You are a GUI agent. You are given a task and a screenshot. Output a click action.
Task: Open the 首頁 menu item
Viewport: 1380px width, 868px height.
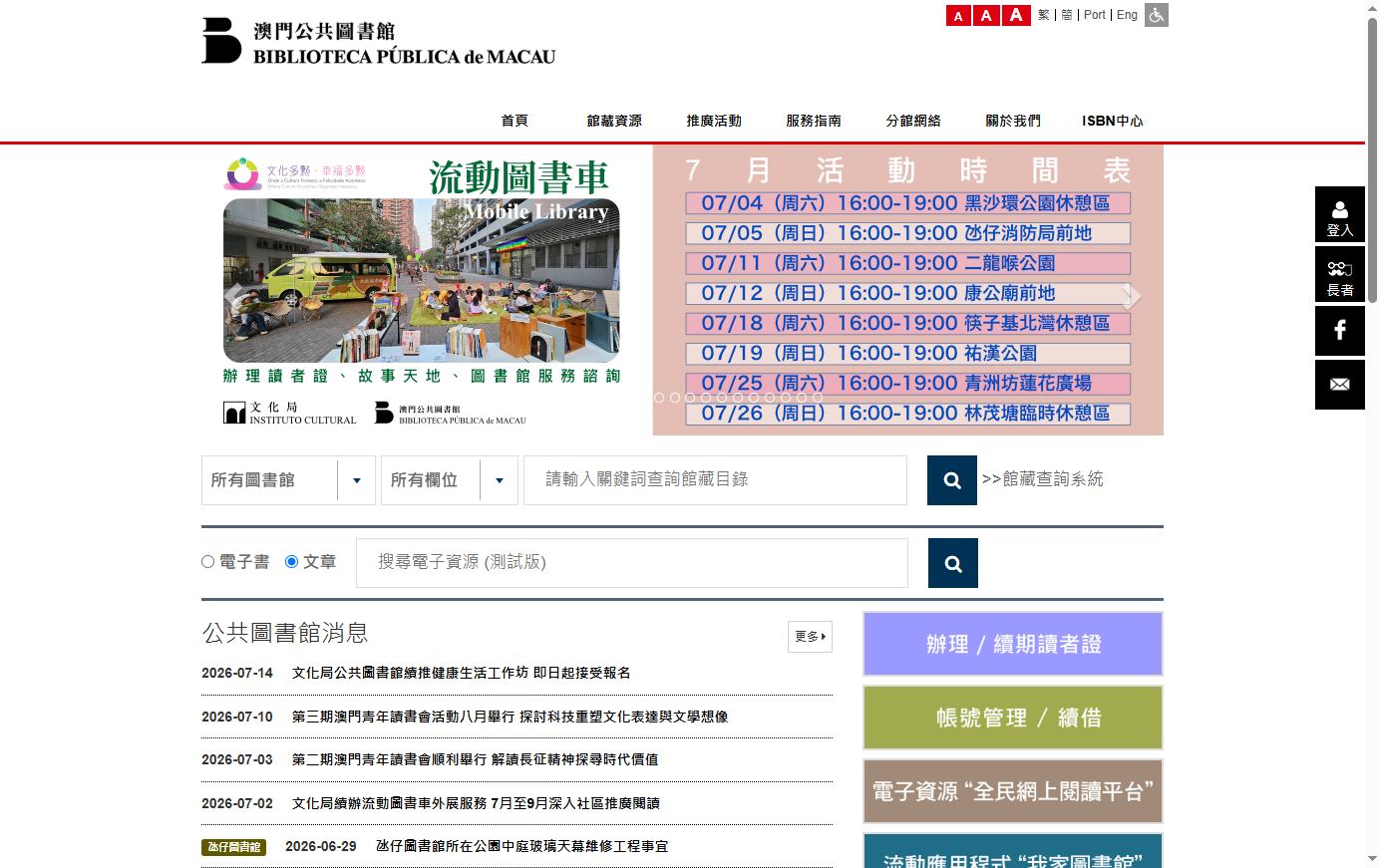(x=515, y=121)
